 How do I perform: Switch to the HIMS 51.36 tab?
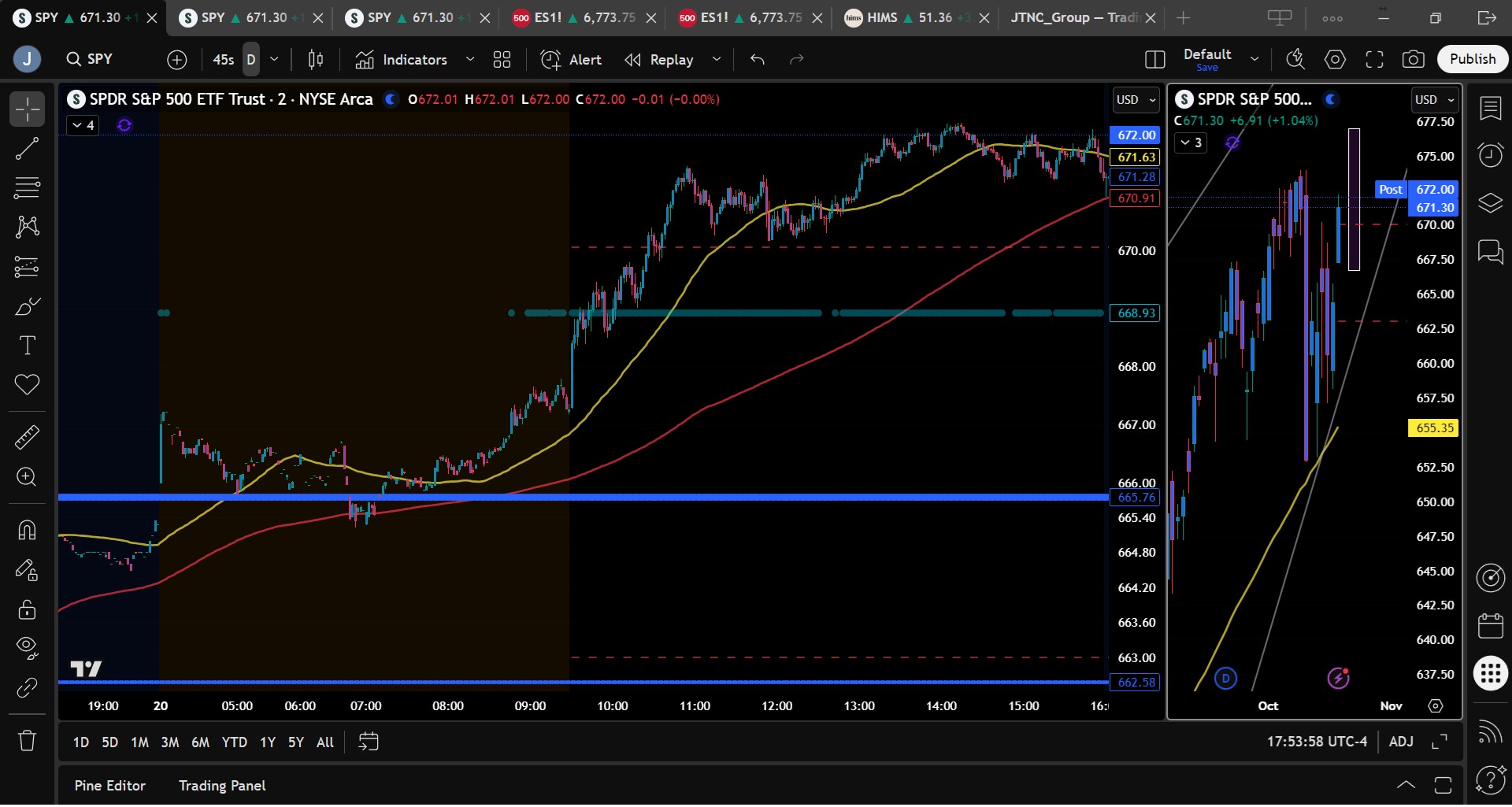[908, 17]
